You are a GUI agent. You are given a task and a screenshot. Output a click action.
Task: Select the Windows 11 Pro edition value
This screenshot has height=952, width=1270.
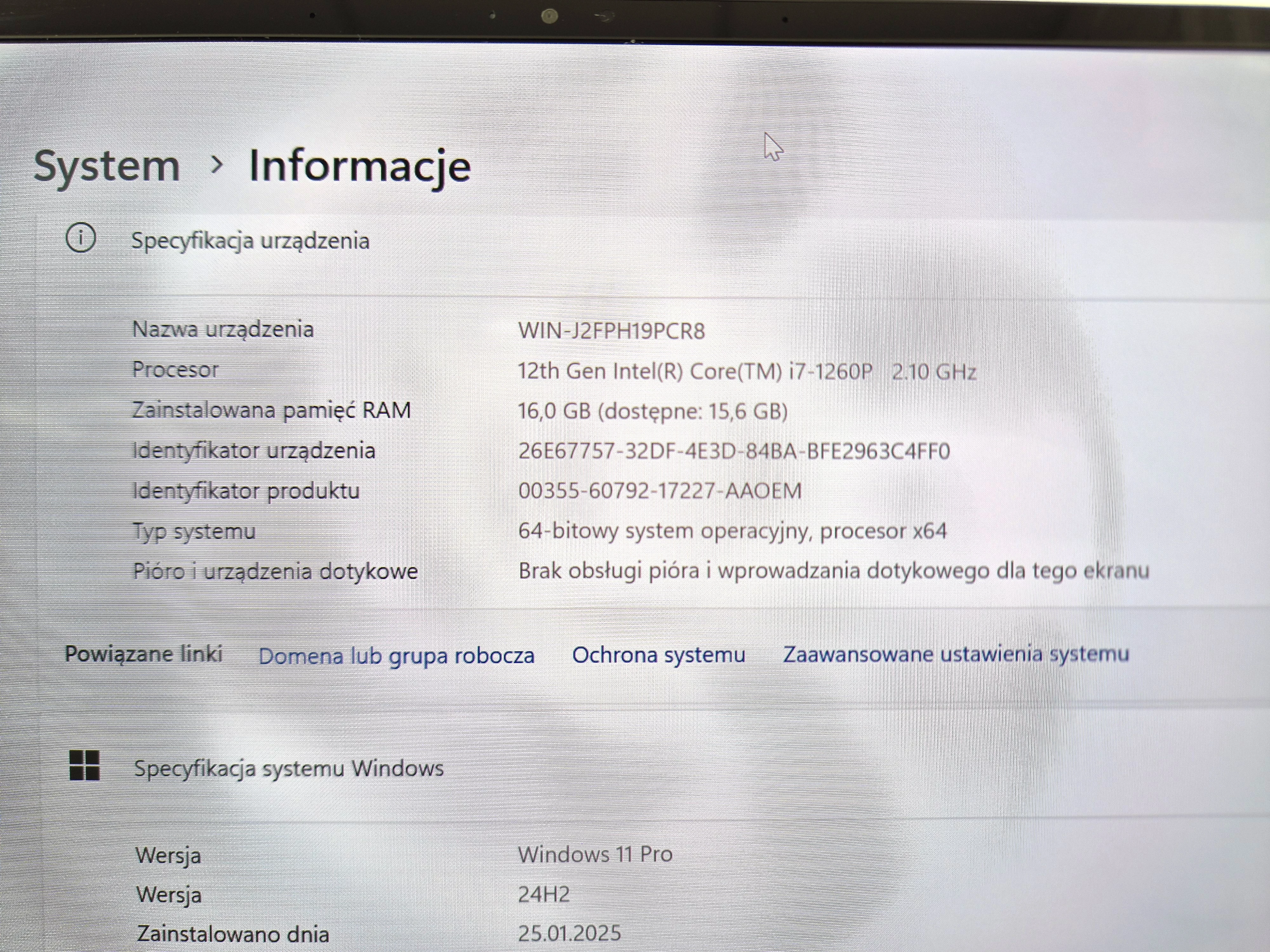pos(595,855)
